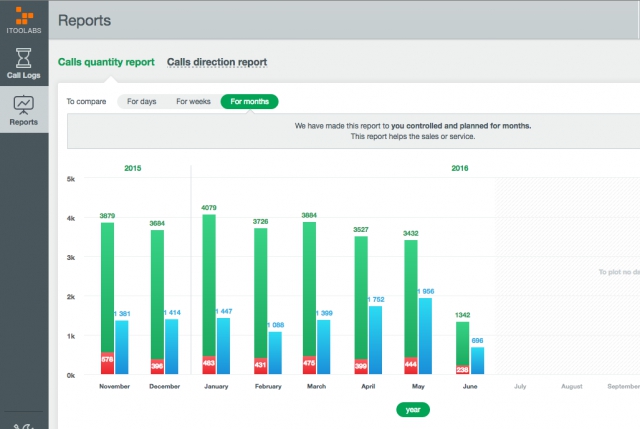640x429 pixels.
Task: Select the Reports chart presentation icon
Action: point(24,105)
